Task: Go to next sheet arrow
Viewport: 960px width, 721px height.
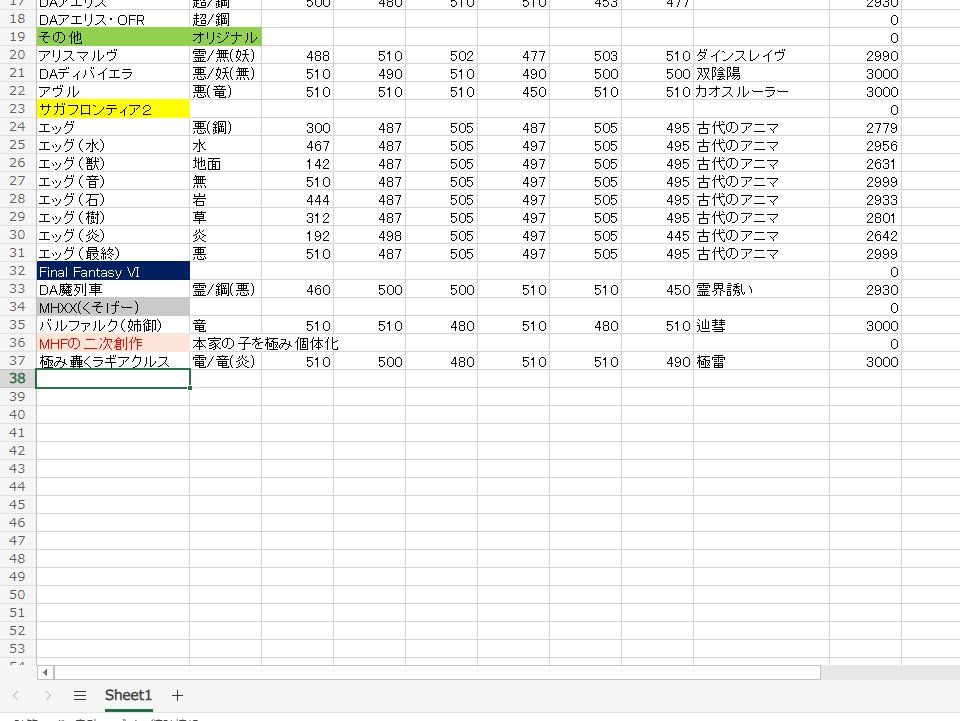Action: 48,695
